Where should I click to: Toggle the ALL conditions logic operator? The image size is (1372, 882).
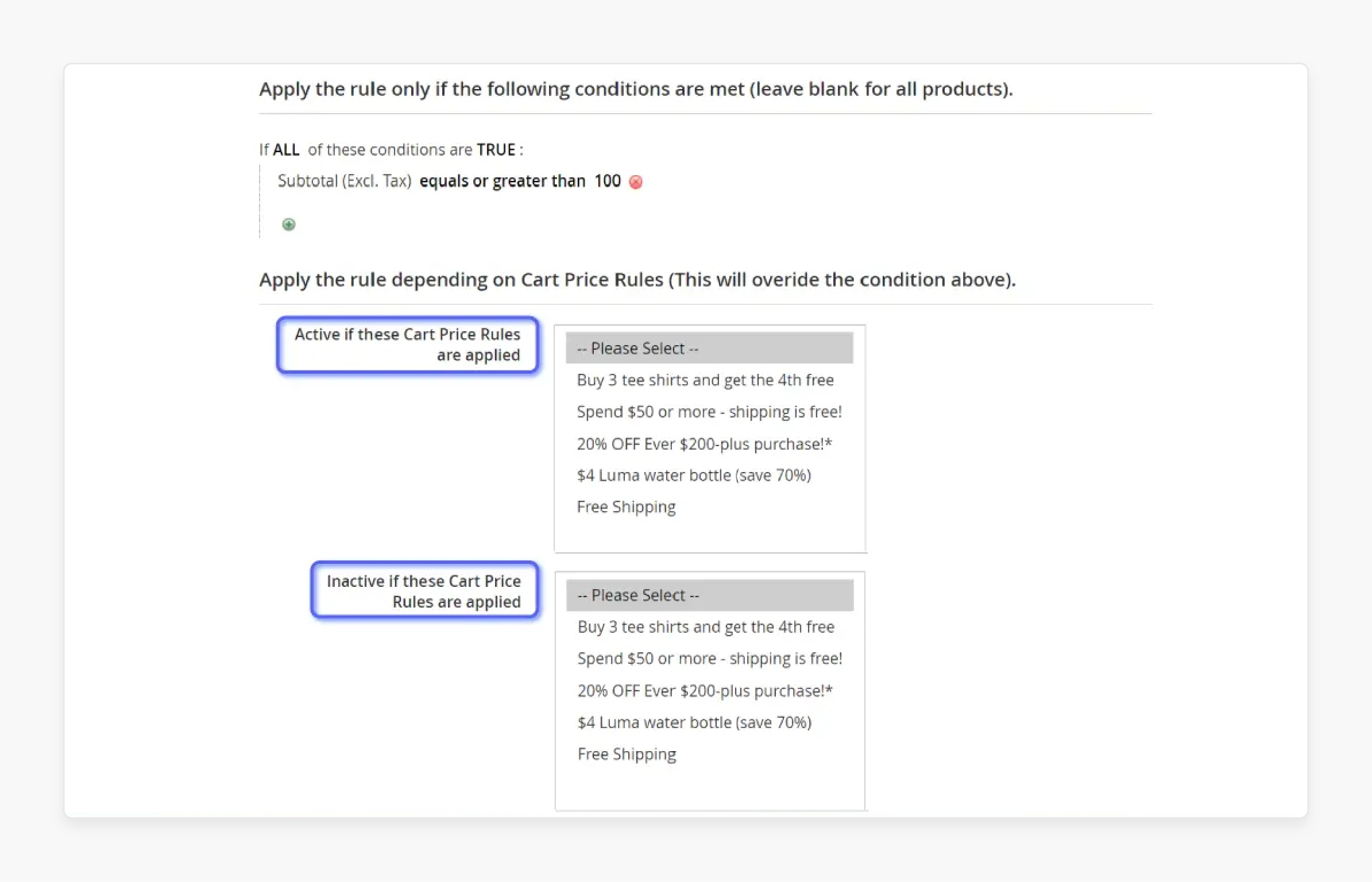(x=284, y=149)
